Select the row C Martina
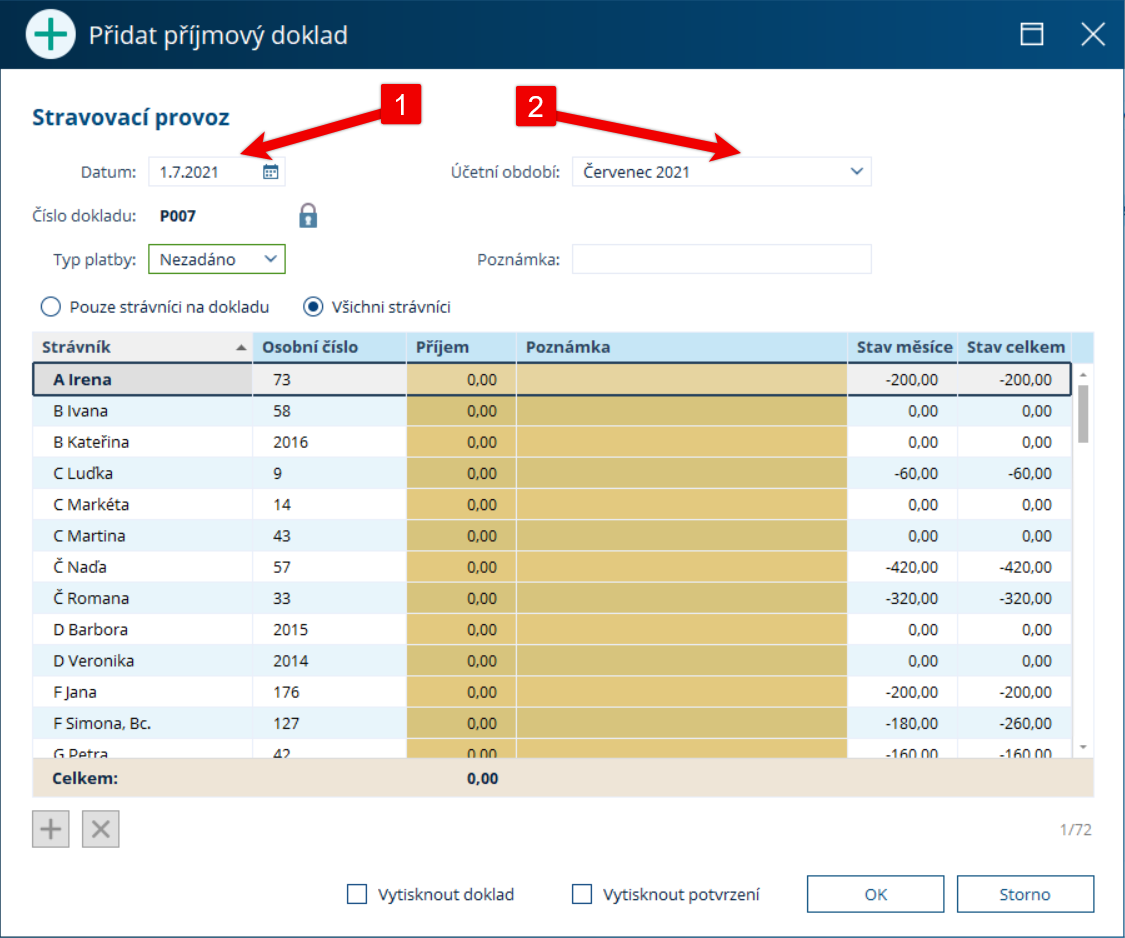 pos(552,536)
